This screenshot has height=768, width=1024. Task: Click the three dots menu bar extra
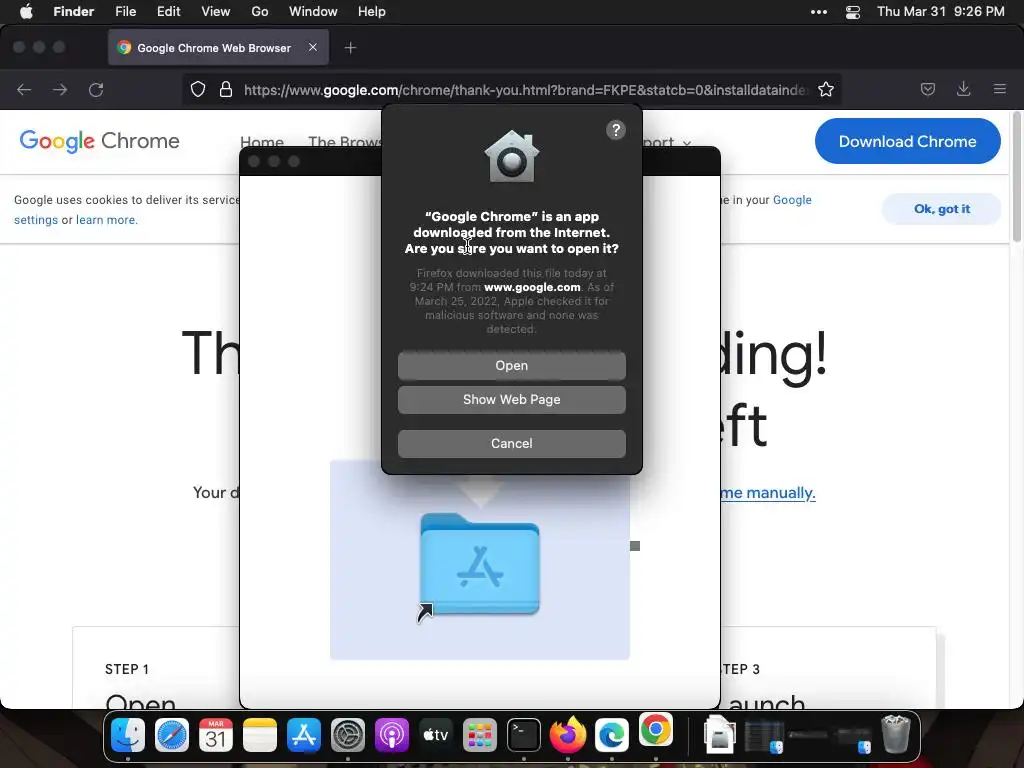(x=819, y=12)
